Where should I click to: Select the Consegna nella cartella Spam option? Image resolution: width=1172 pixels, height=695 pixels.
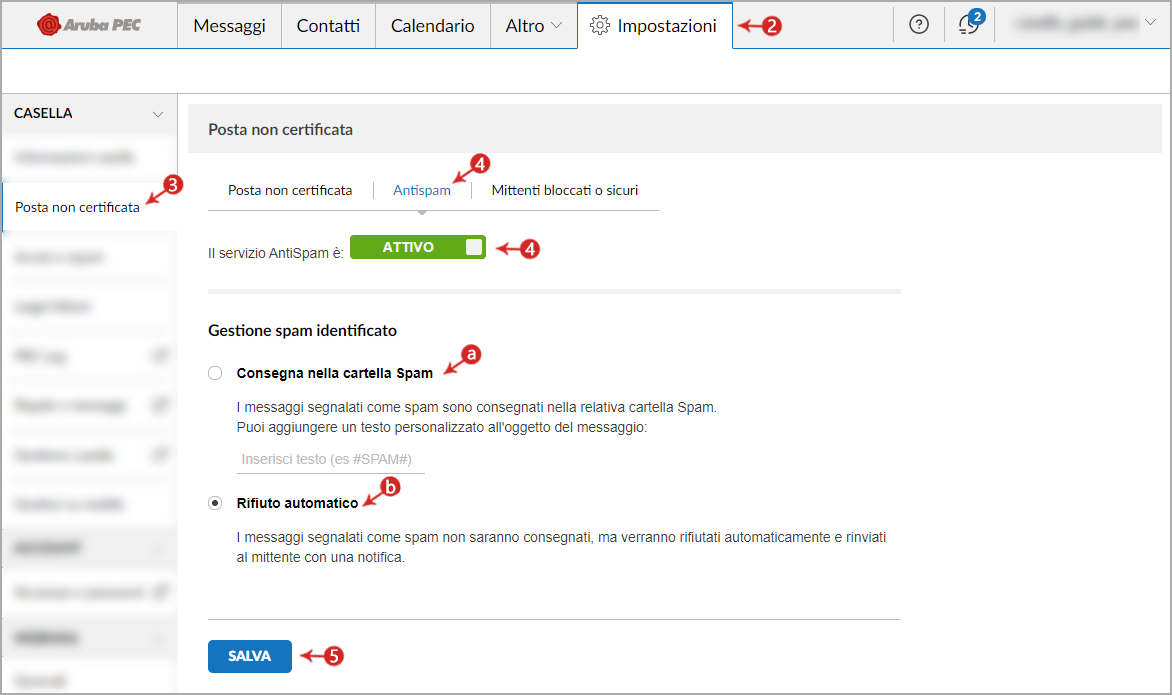pyautogui.click(x=215, y=372)
